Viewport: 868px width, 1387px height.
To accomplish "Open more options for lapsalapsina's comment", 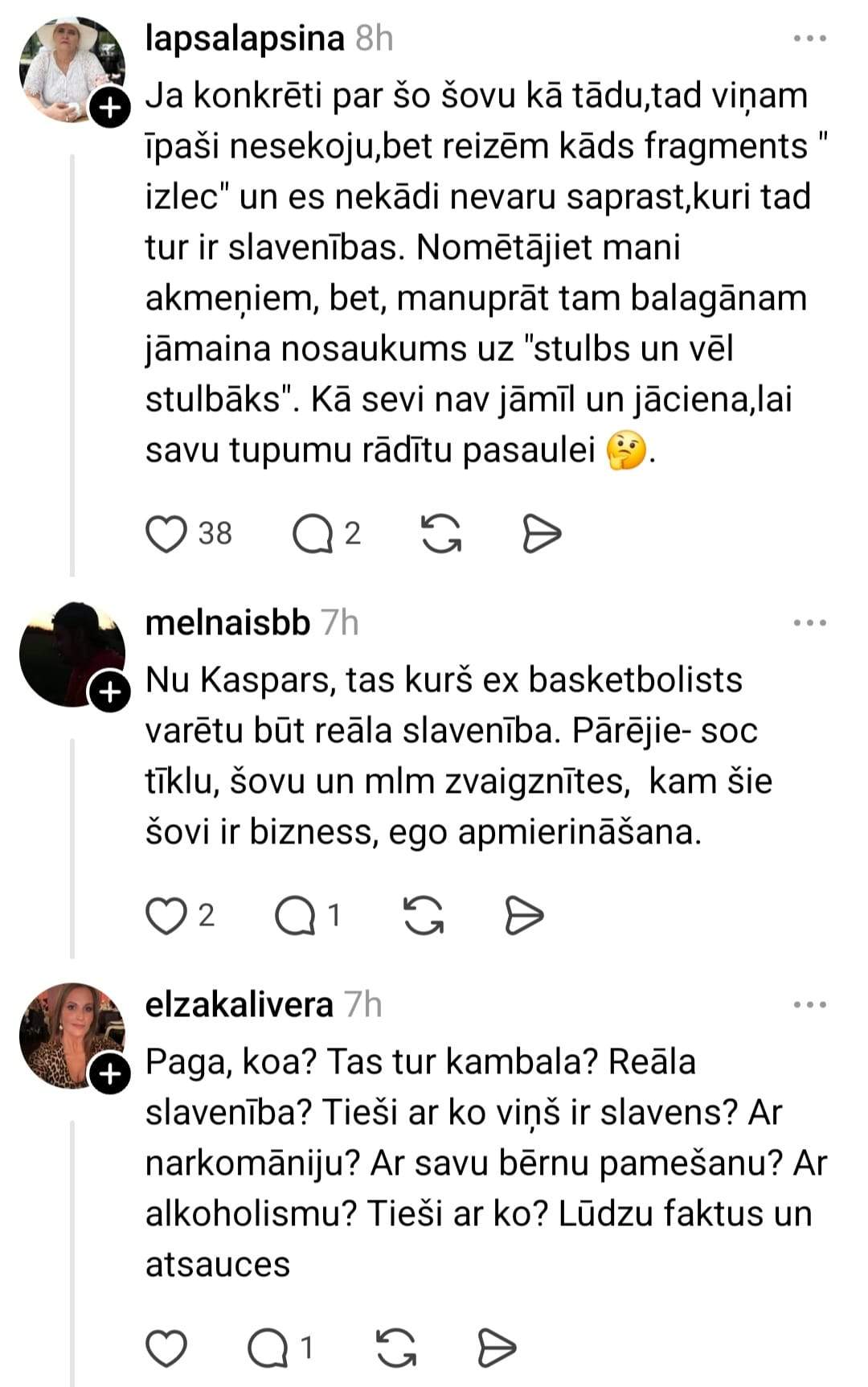I will coord(809,39).
